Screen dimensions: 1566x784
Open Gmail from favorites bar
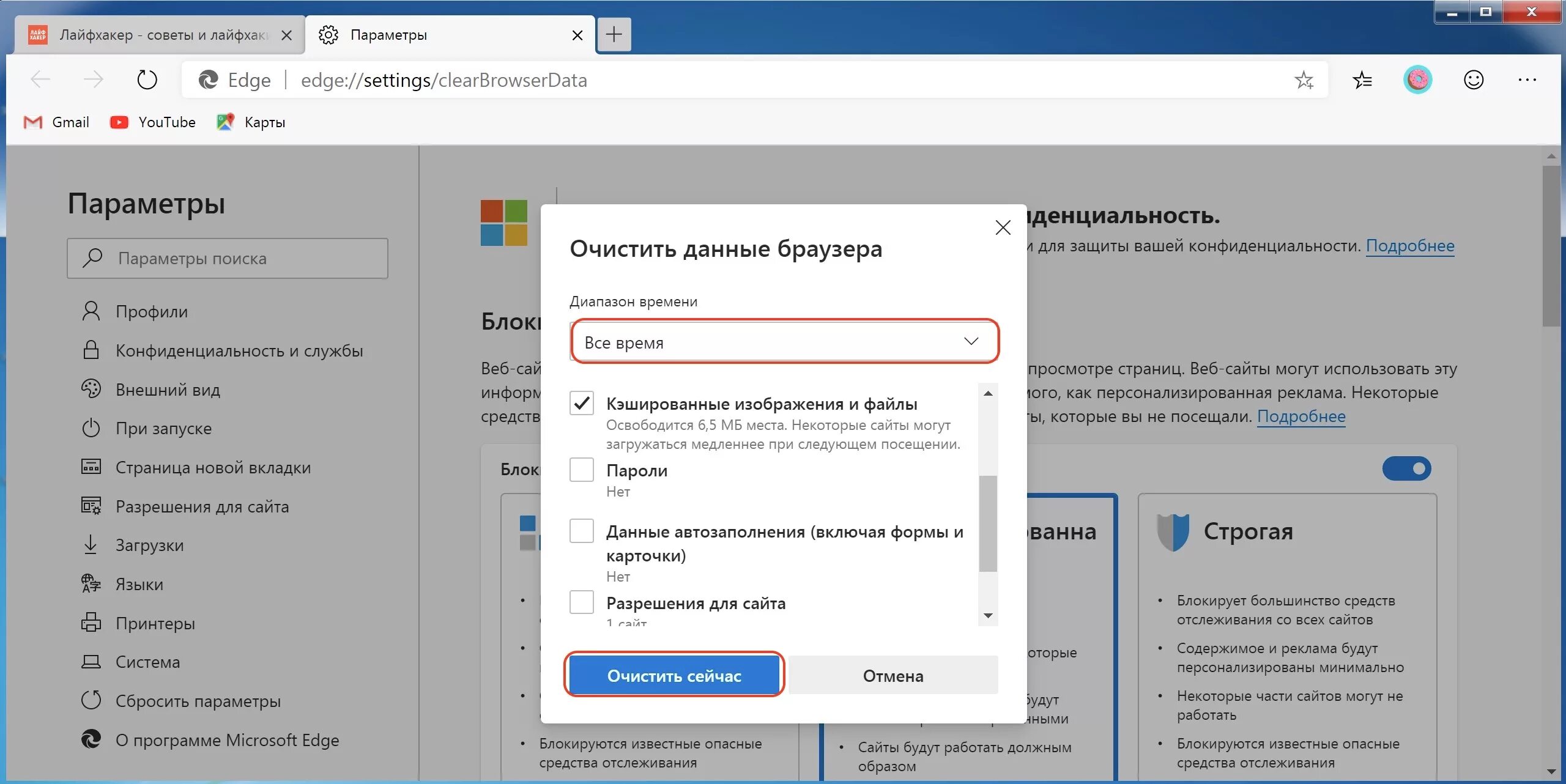pos(57,121)
